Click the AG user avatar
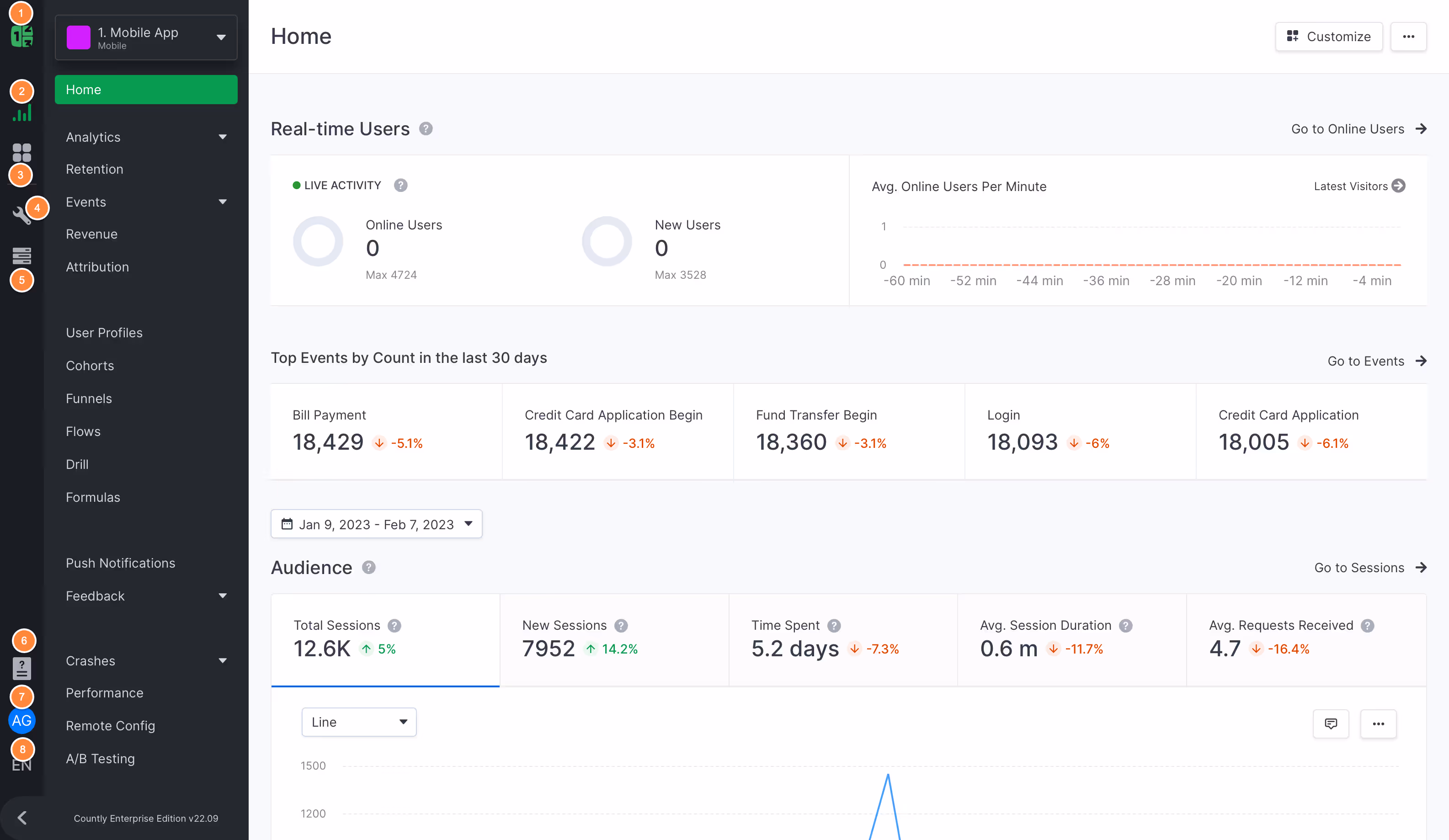The width and height of the screenshot is (1449, 840). coord(22,721)
